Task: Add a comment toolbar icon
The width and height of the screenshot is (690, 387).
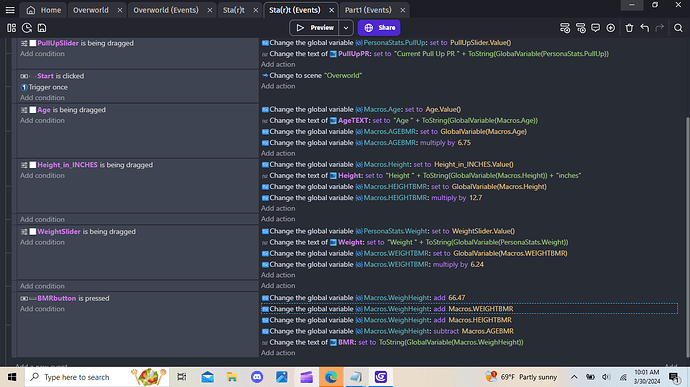Action: pyautogui.click(x=595, y=28)
